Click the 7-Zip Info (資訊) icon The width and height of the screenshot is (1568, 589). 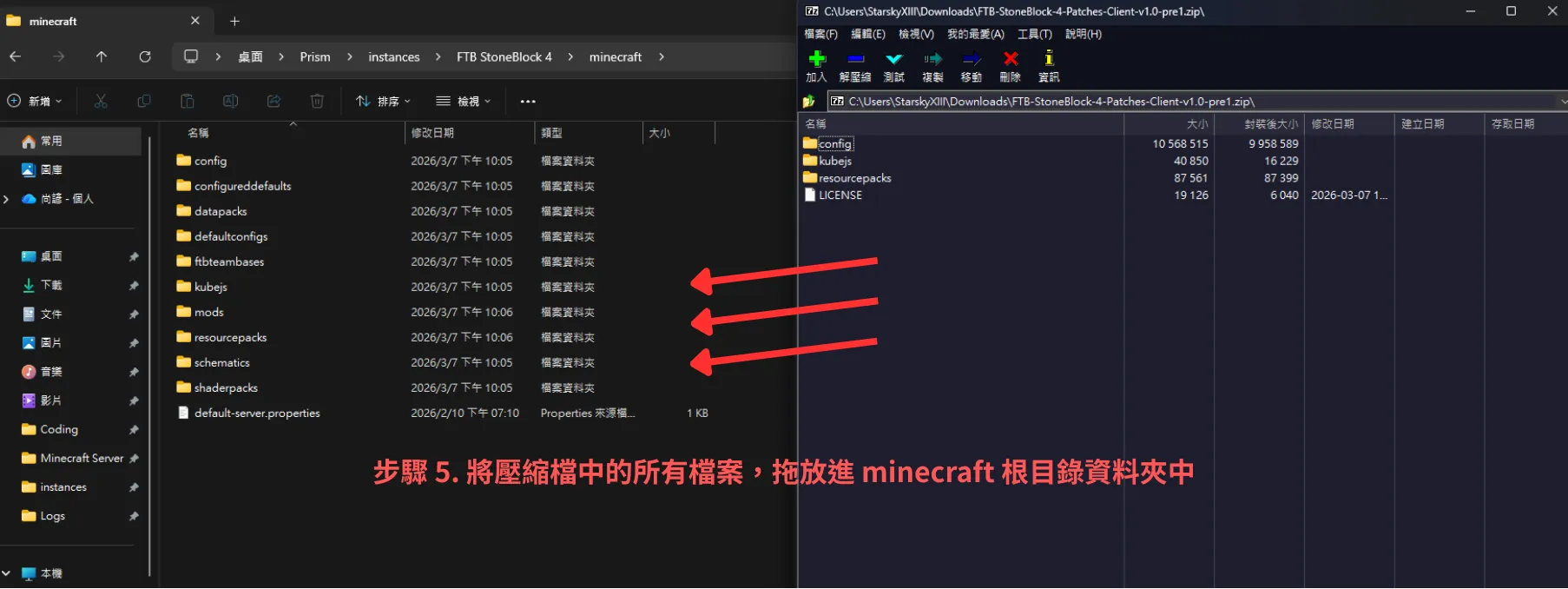tap(1049, 60)
